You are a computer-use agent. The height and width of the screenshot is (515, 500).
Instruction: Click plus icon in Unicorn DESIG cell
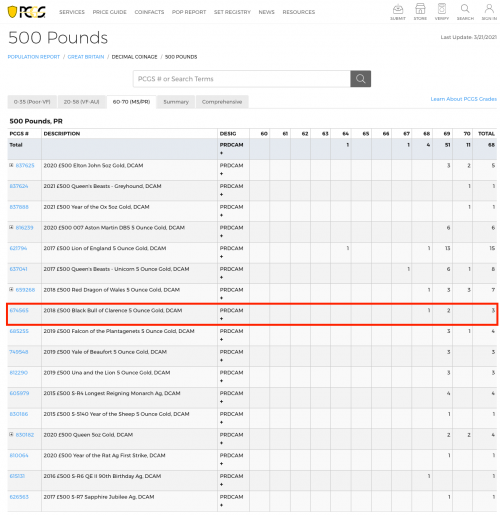point(221,277)
